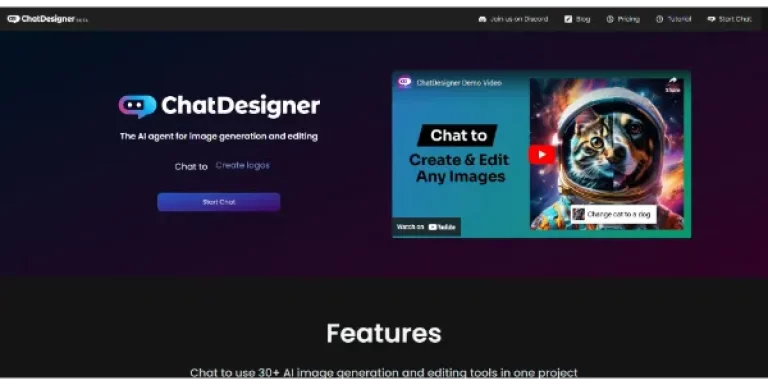This screenshot has height=385, width=768.
Task: Click the Pricing icon in navbar
Action: 610,19
